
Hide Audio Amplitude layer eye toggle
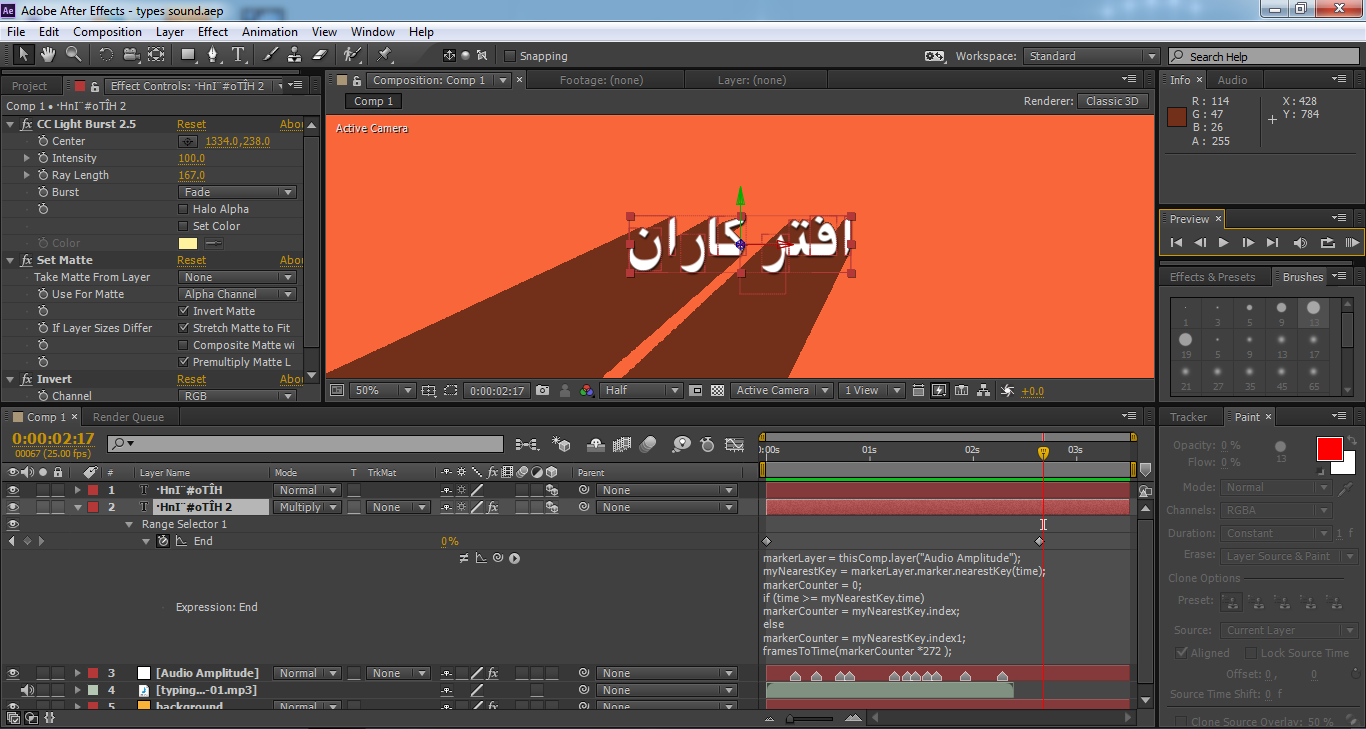14,673
